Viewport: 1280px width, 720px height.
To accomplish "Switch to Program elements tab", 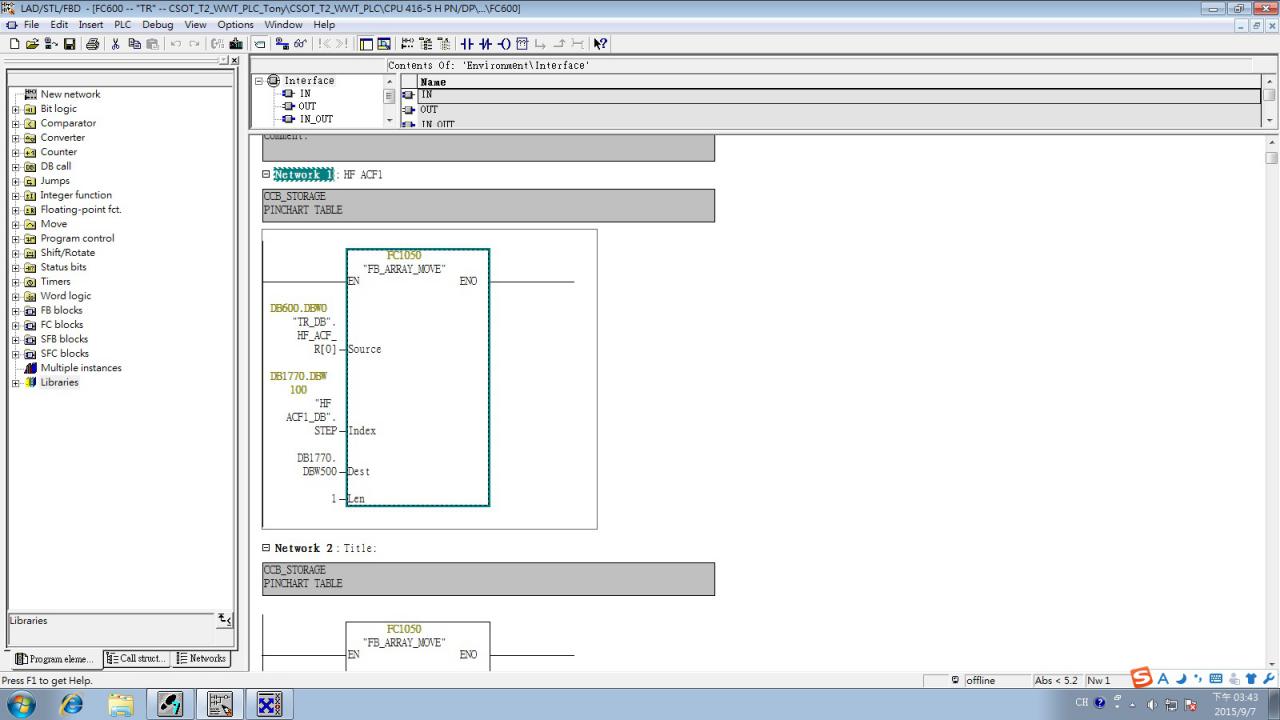I will pyautogui.click(x=56, y=659).
